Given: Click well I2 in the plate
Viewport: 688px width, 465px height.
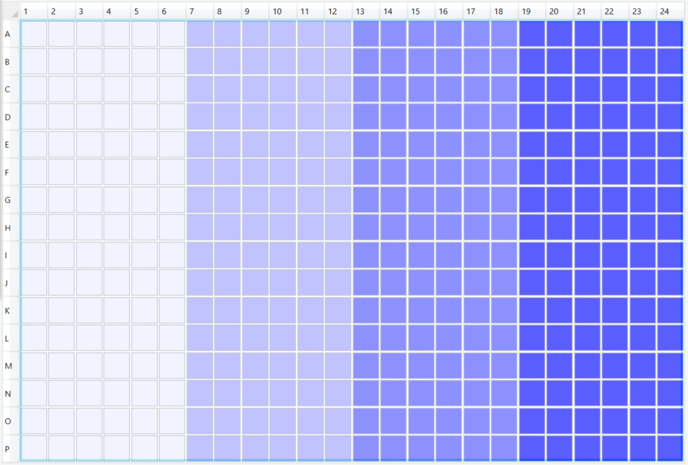Looking at the screenshot, I should coord(61,255).
